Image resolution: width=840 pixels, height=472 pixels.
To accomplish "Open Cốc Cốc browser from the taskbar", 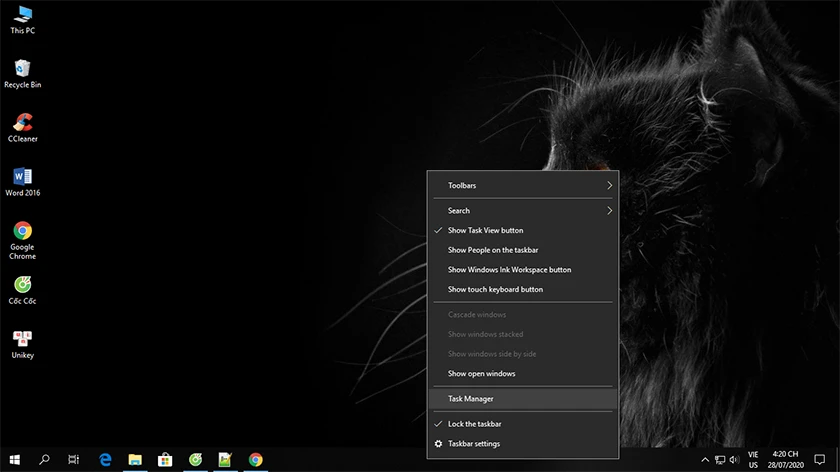I will pyautogui.click(x=196, y=460).
